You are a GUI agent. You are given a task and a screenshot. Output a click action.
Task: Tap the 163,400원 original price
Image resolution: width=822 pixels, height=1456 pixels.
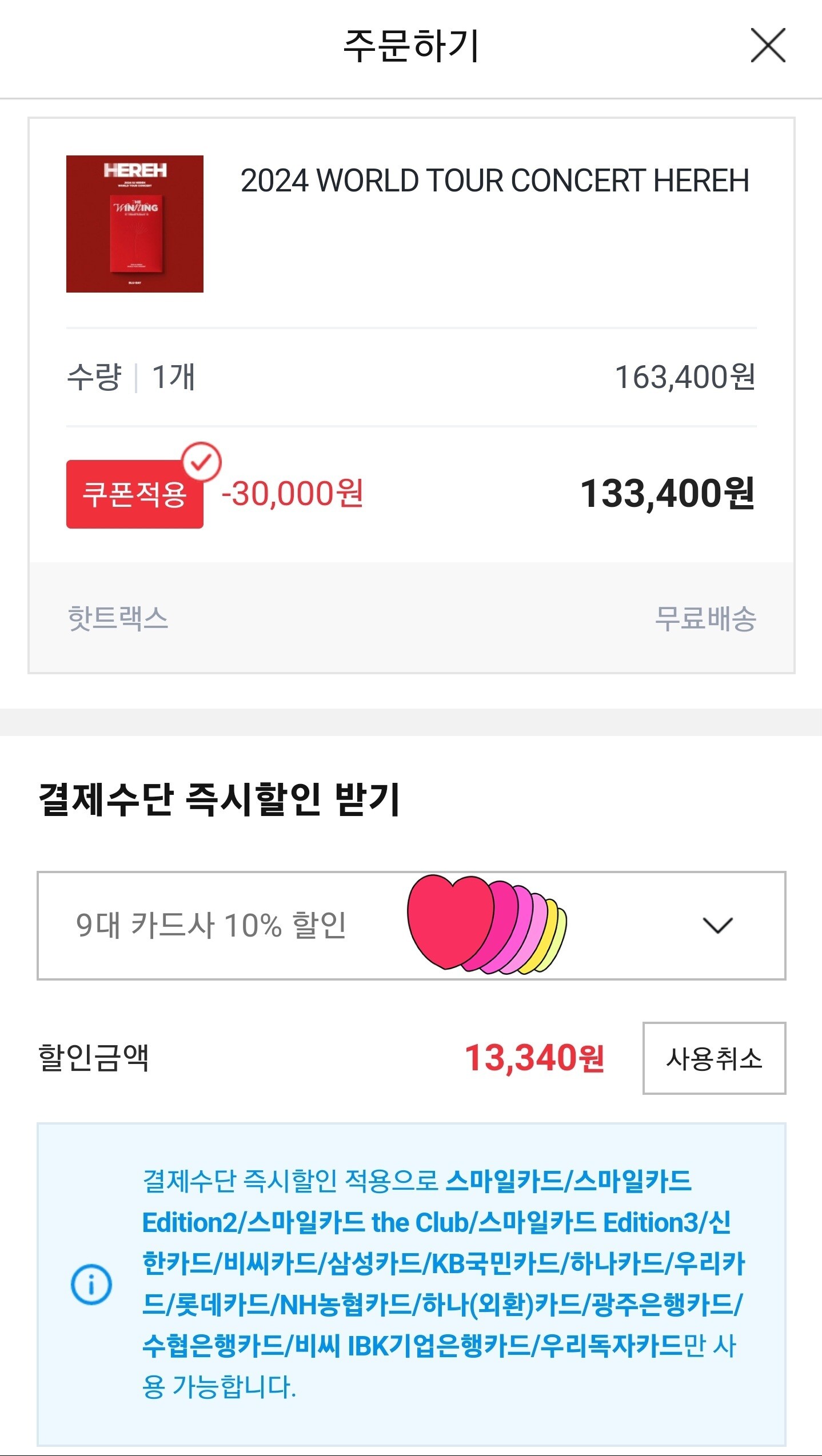685,377
